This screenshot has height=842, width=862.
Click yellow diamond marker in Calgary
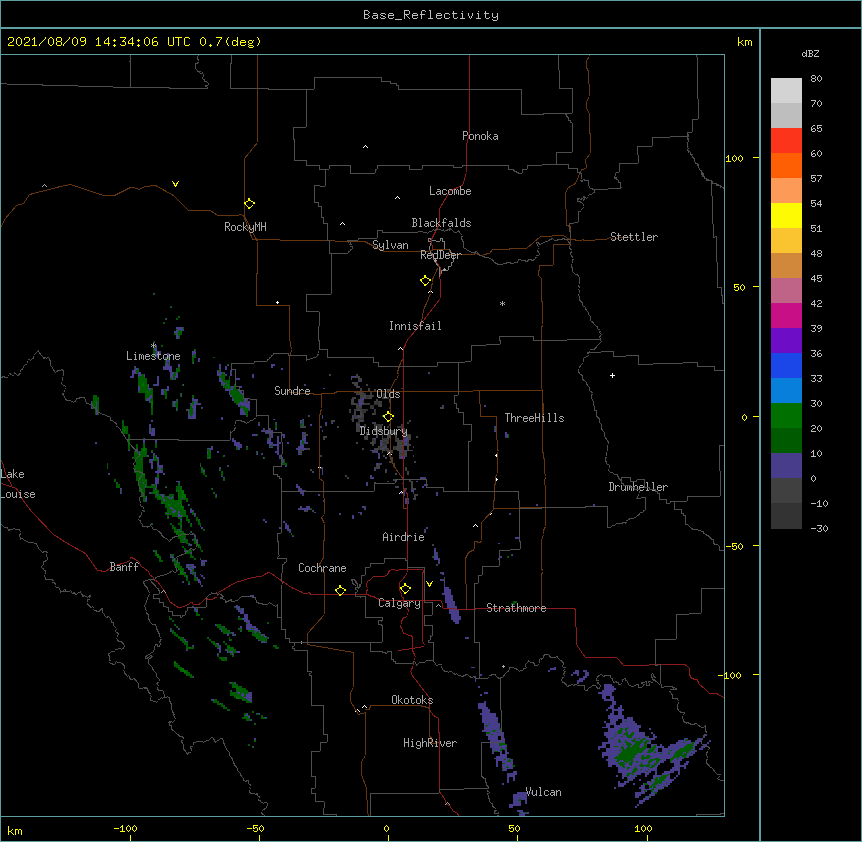pos(406,589)
